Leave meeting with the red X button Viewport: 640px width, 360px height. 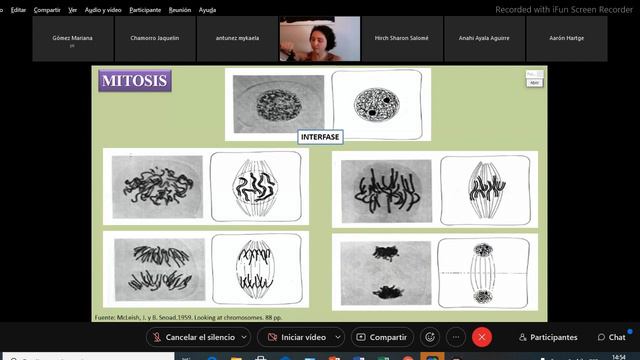pos(482,337)
